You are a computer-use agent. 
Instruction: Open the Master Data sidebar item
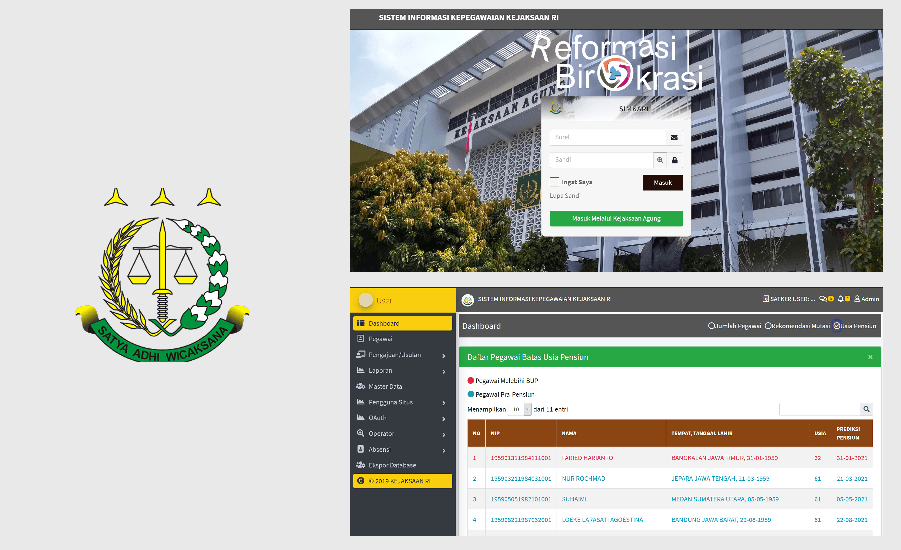(385, 386)
